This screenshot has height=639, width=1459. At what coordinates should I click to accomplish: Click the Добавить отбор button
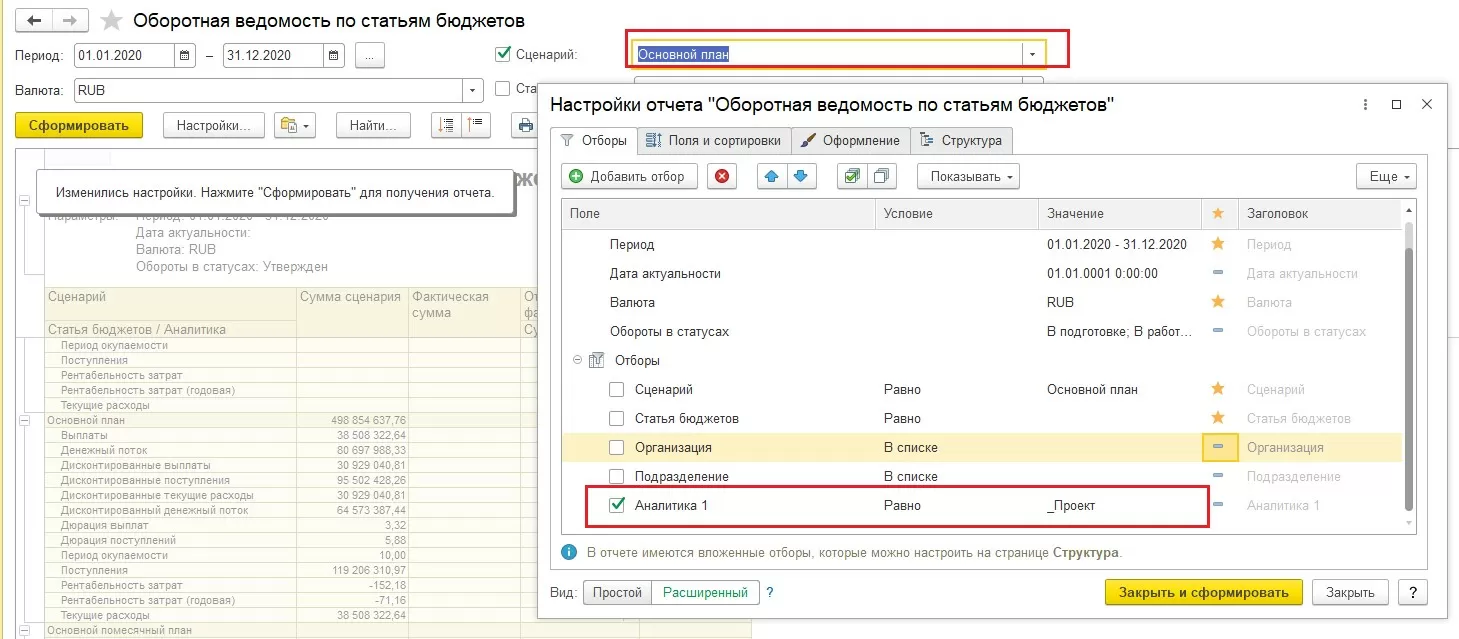point(629,176)
